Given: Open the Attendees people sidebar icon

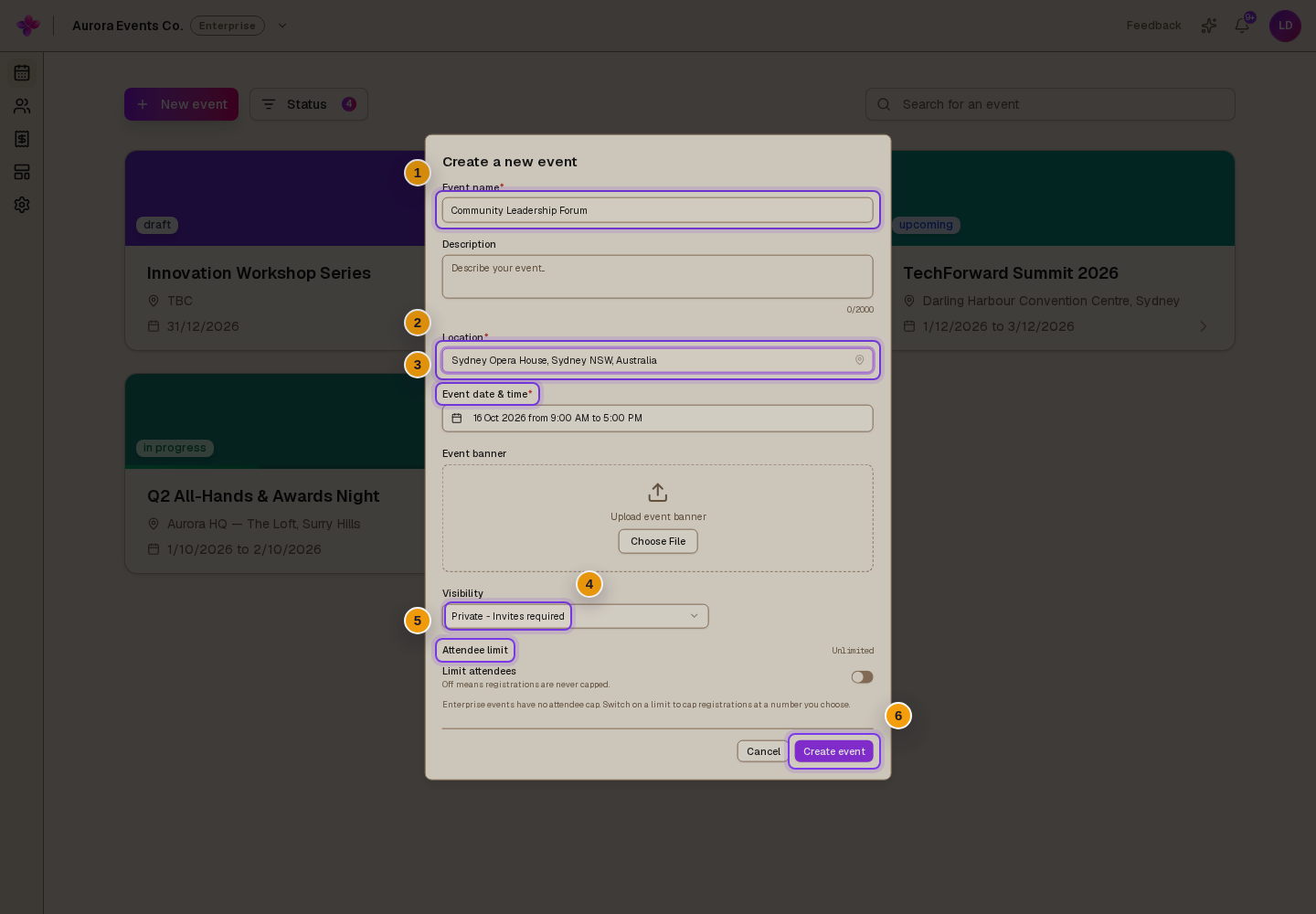Looking at the screenshot, I should (x=22, y=106).
